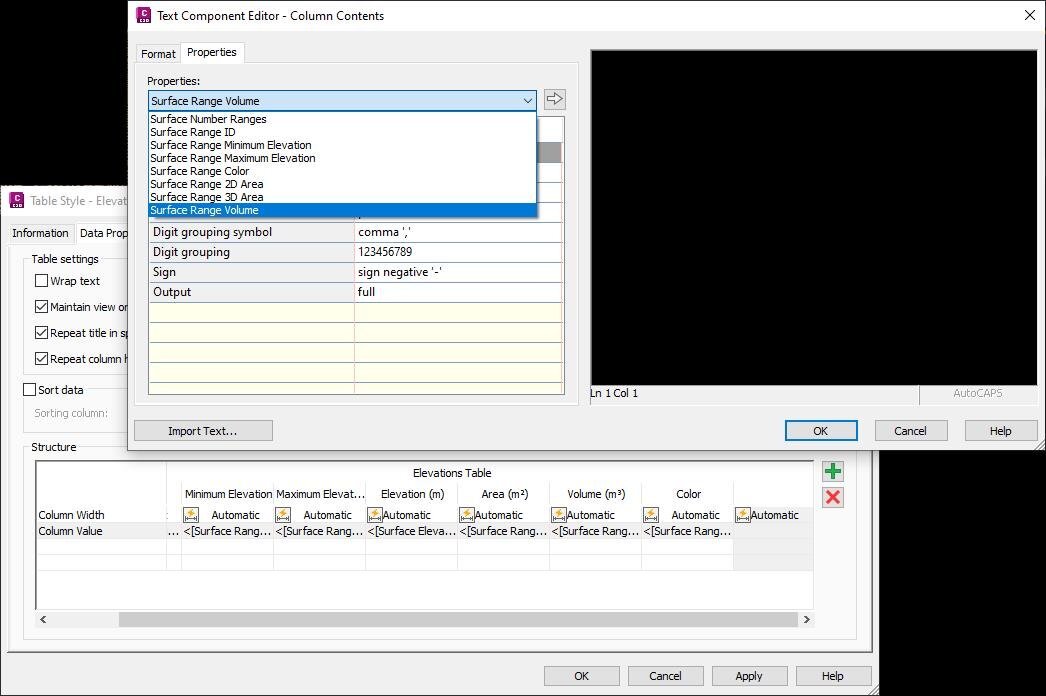Add a new column with green plus
The height and width of the screenshot is (696, 1046).
tap(833, 471)
